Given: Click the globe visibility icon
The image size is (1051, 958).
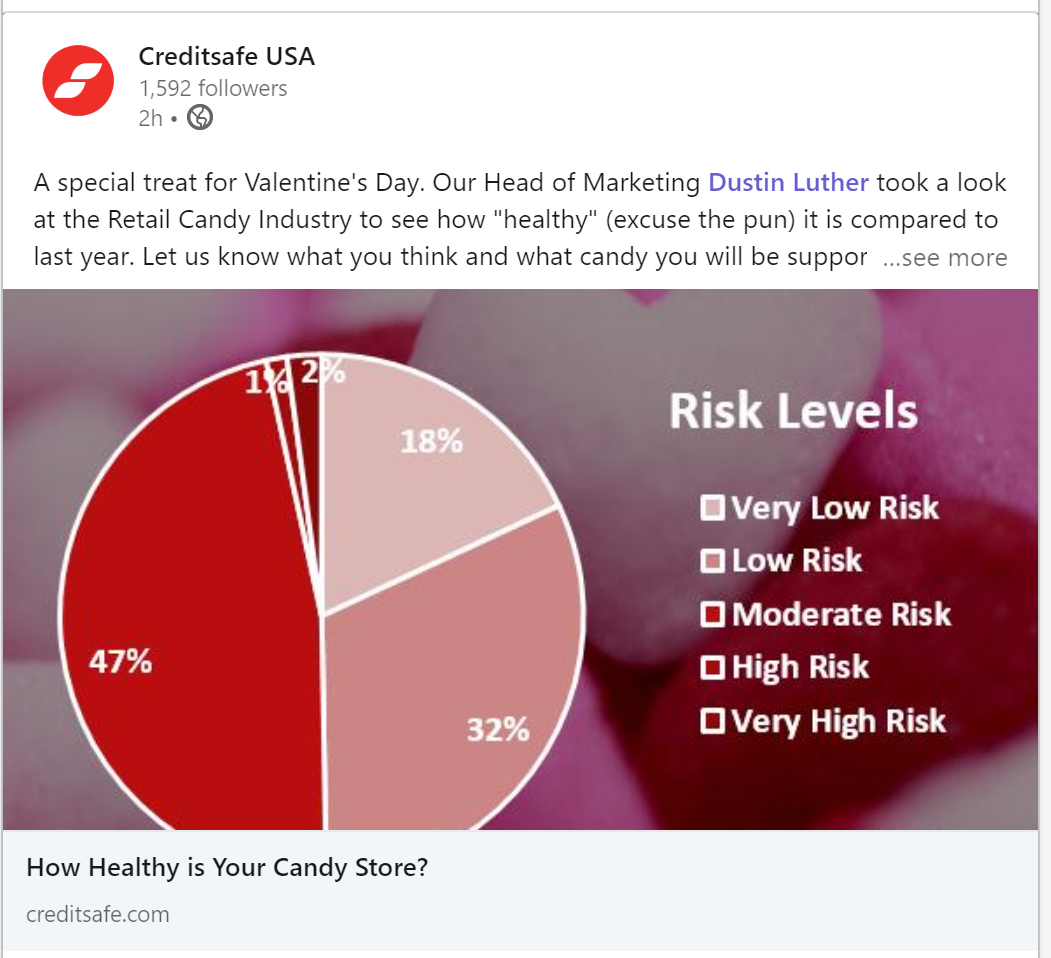Looking at the screenshot, I should (x=200, y=118).
